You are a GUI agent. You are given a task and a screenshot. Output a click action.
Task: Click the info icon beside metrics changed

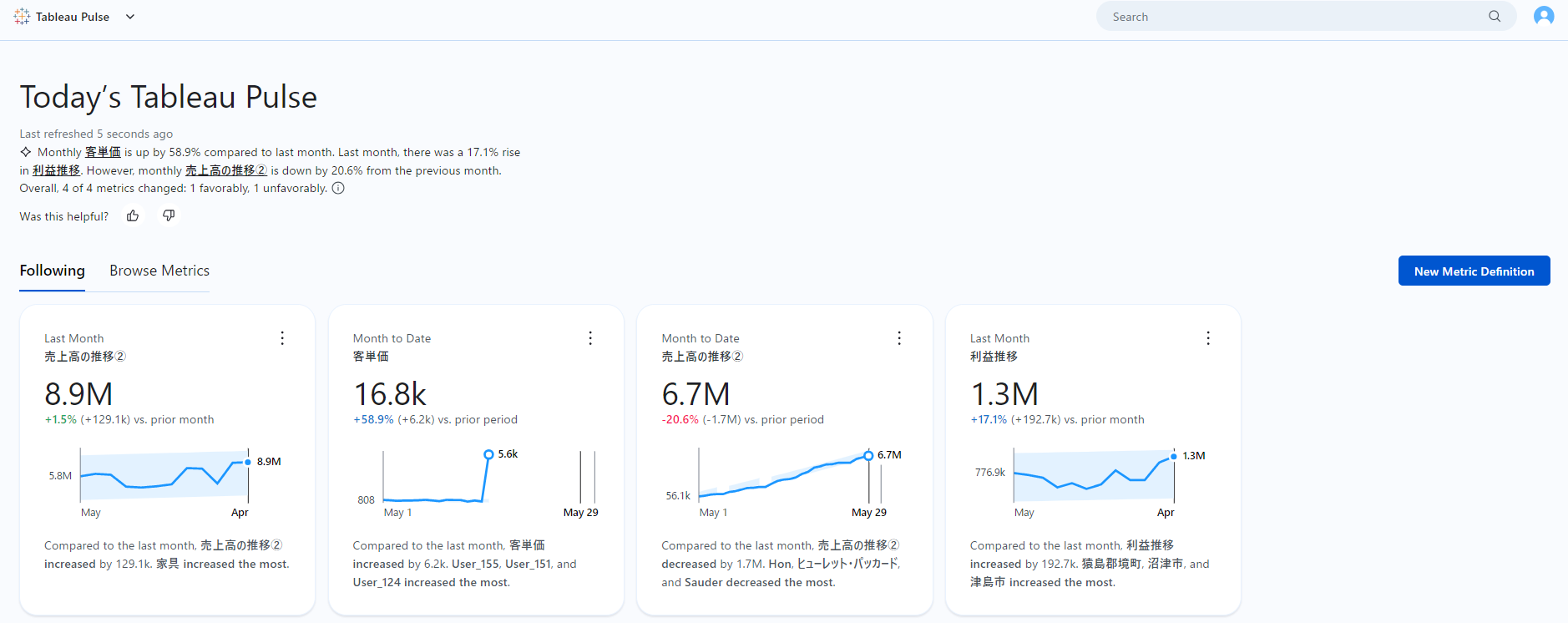(338, 188)
